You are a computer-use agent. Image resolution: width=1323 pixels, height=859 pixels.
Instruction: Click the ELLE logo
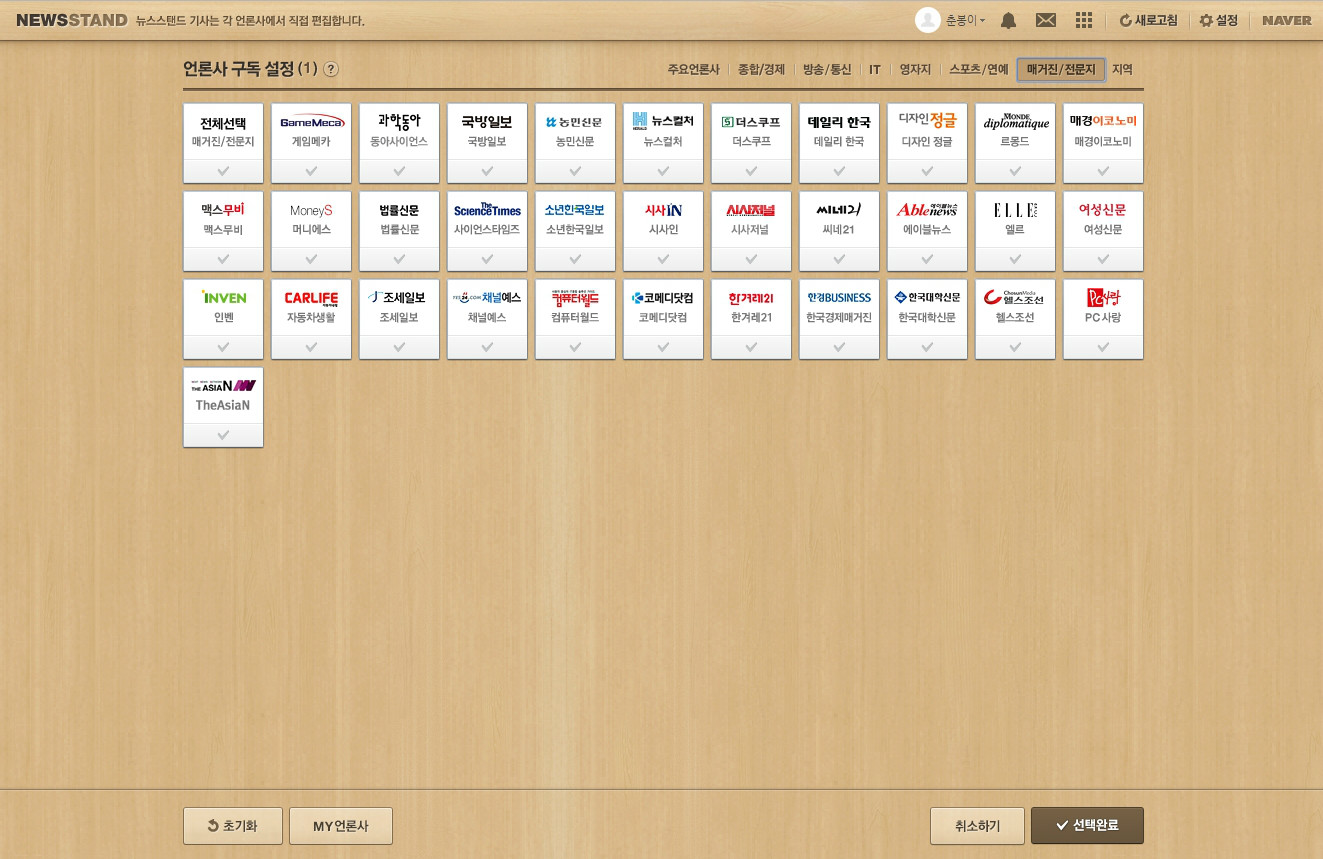pos(1015,210)
